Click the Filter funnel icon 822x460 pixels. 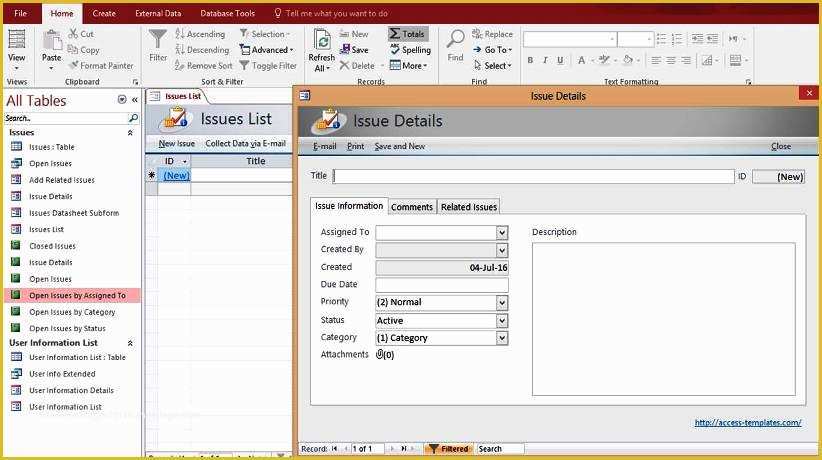coord(157,39)
